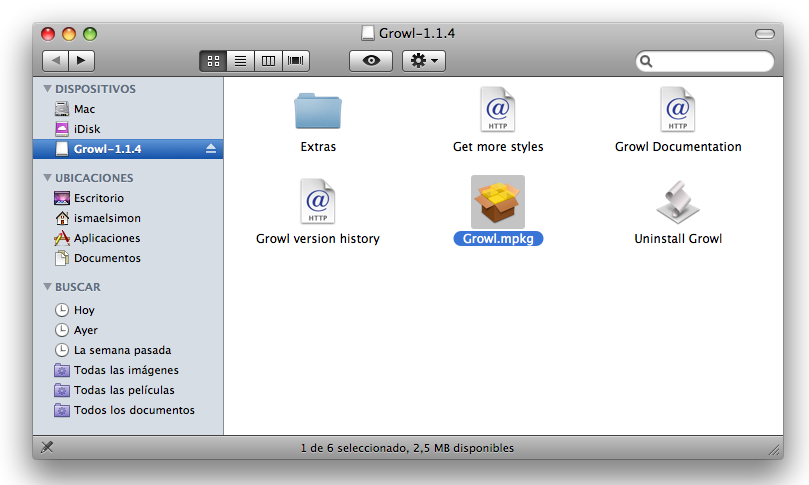The image size is (809, 485).
Task: Select the Hoy clock search icon
Action: pos(62,310)
